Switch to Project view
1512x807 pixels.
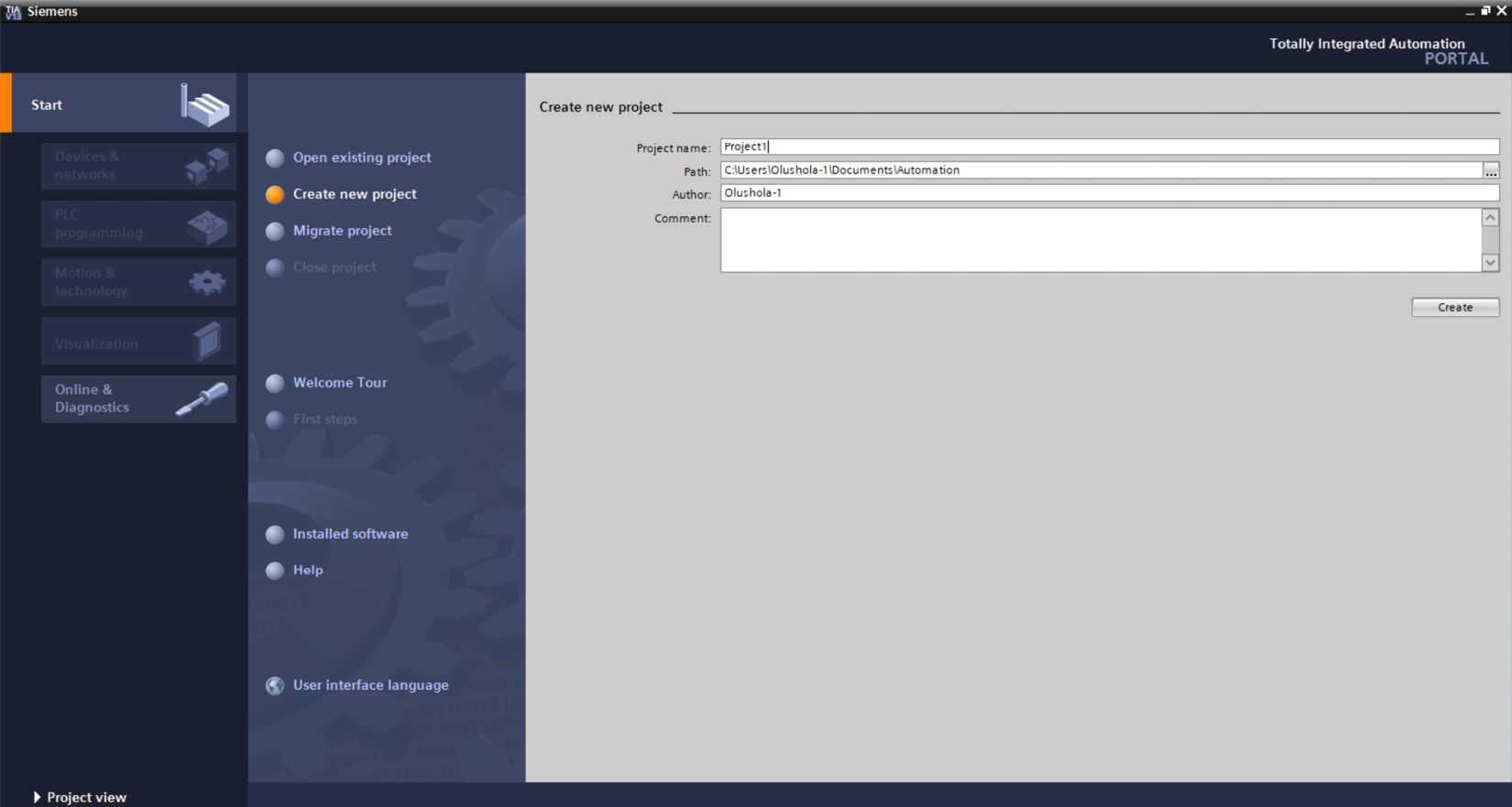pyautogui.click(x=87, y=798)
